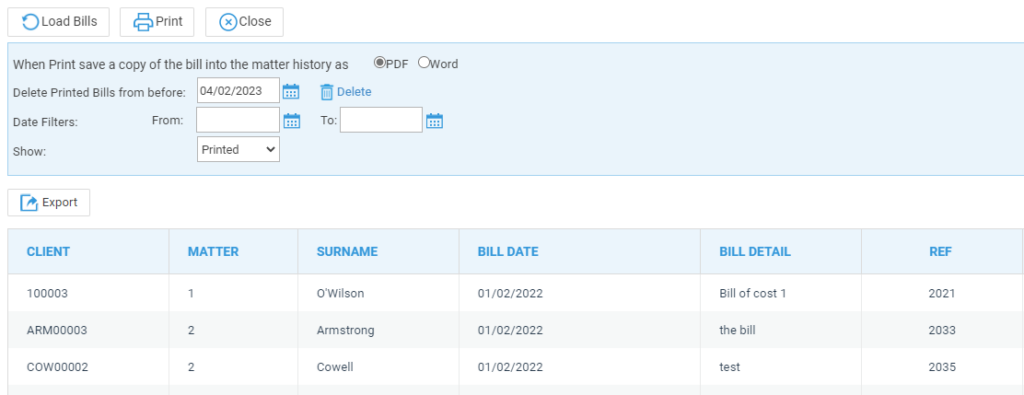Click bill detail 'test'
The image size is (1024, 395).
point(729,367)
